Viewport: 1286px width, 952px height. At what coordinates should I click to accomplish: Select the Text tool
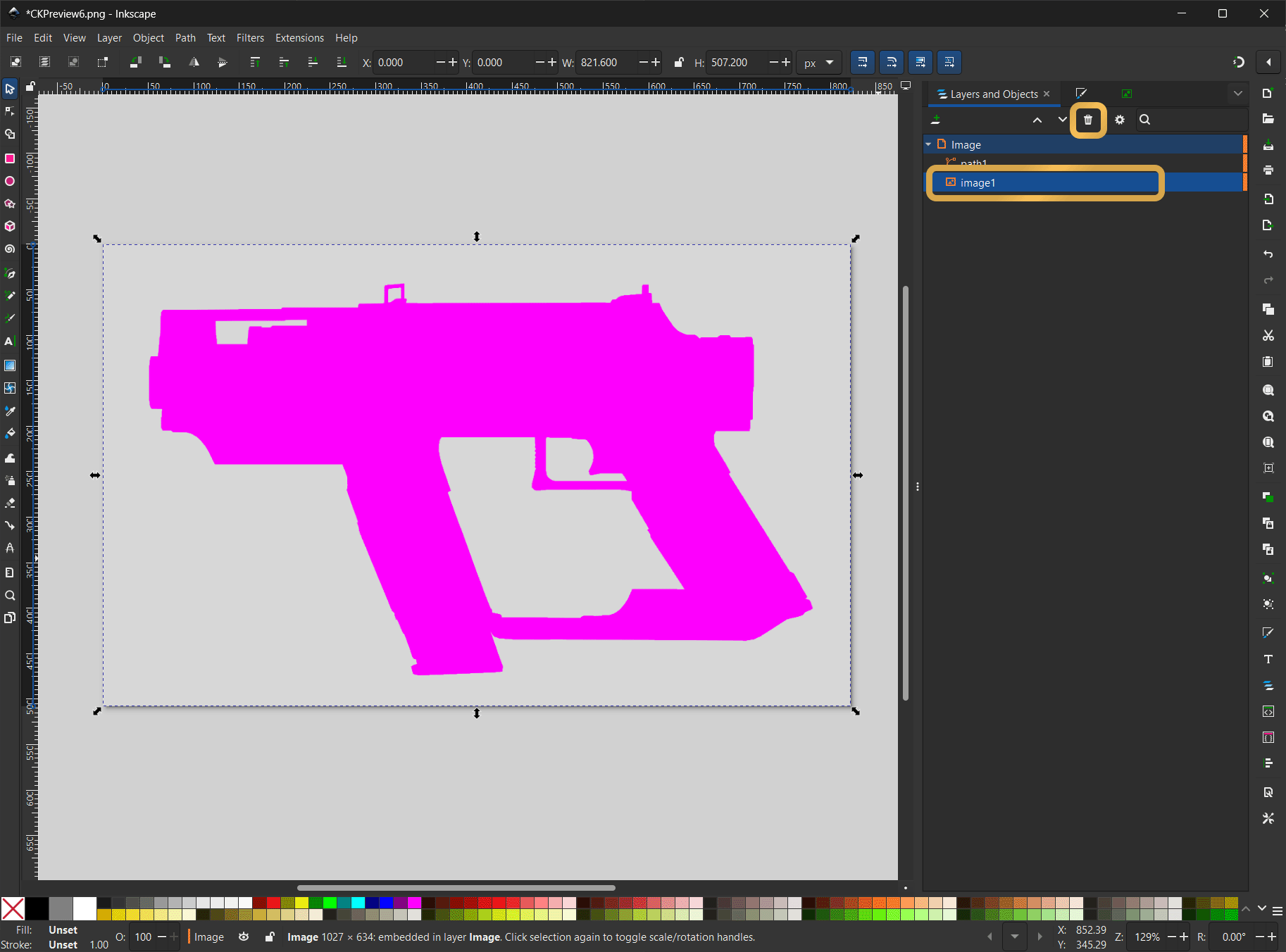tap(10, 342)
